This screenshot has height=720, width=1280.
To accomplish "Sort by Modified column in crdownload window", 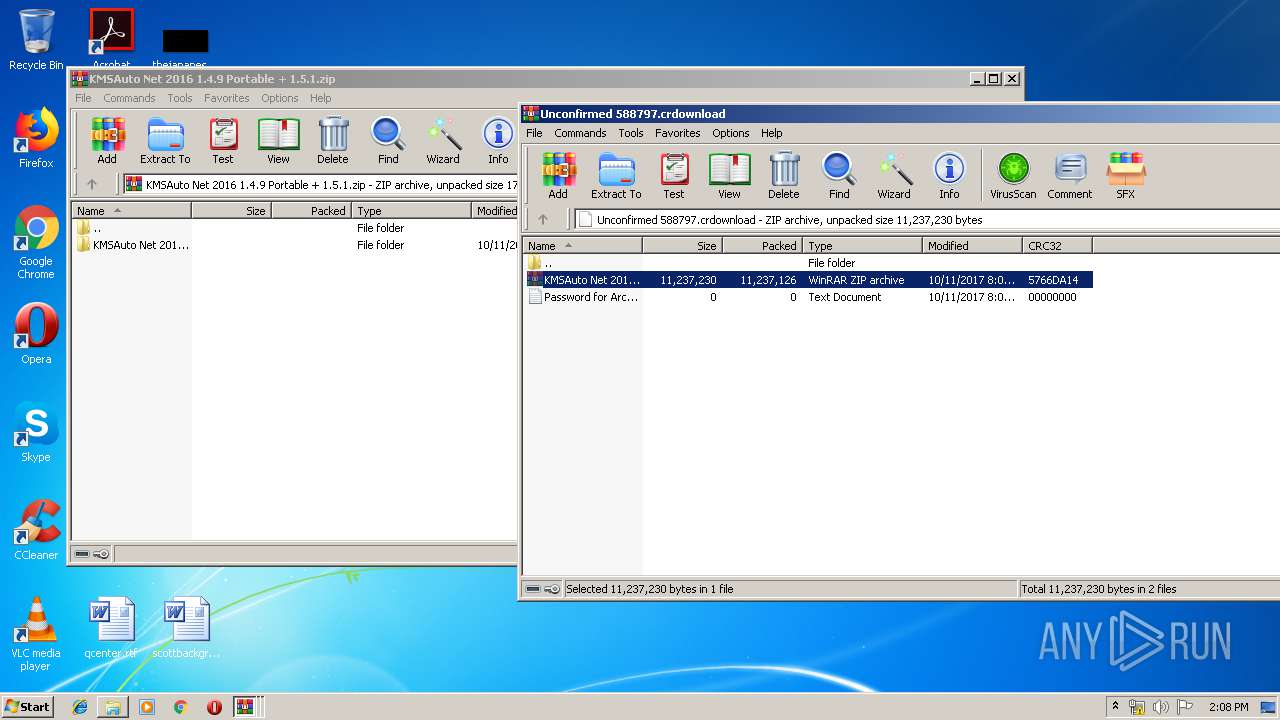I will tap(972, 245).
